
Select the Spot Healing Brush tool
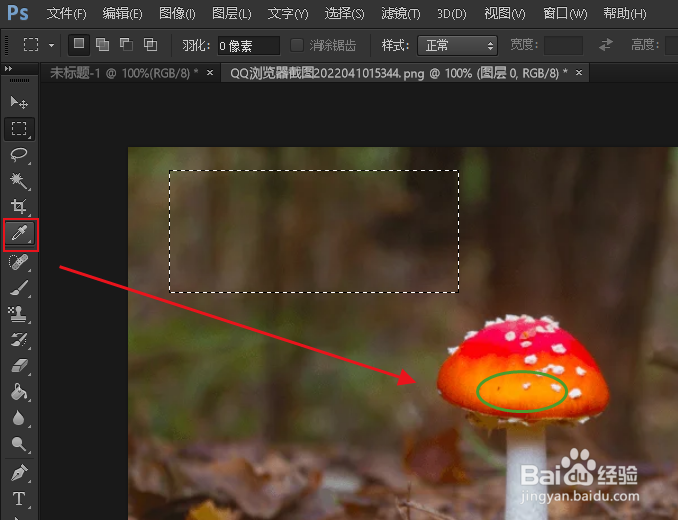tap(19, 262)
